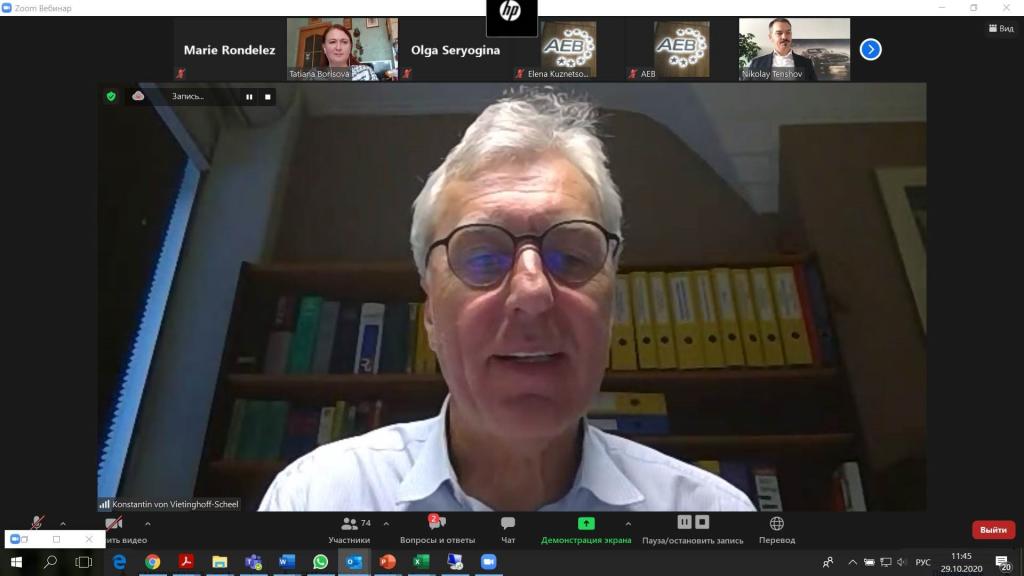The width and height of the screenshot is (1024, 576).
Task: Open Microsoft Teams from taskbar
Action: (253, 562)
